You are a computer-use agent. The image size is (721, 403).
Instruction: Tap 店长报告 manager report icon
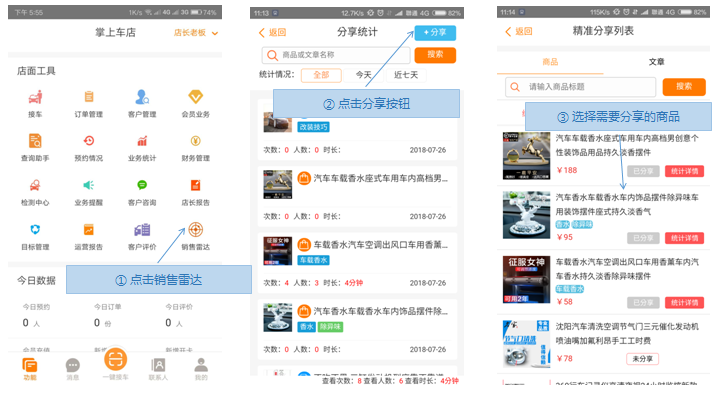(x=195, y=190)
